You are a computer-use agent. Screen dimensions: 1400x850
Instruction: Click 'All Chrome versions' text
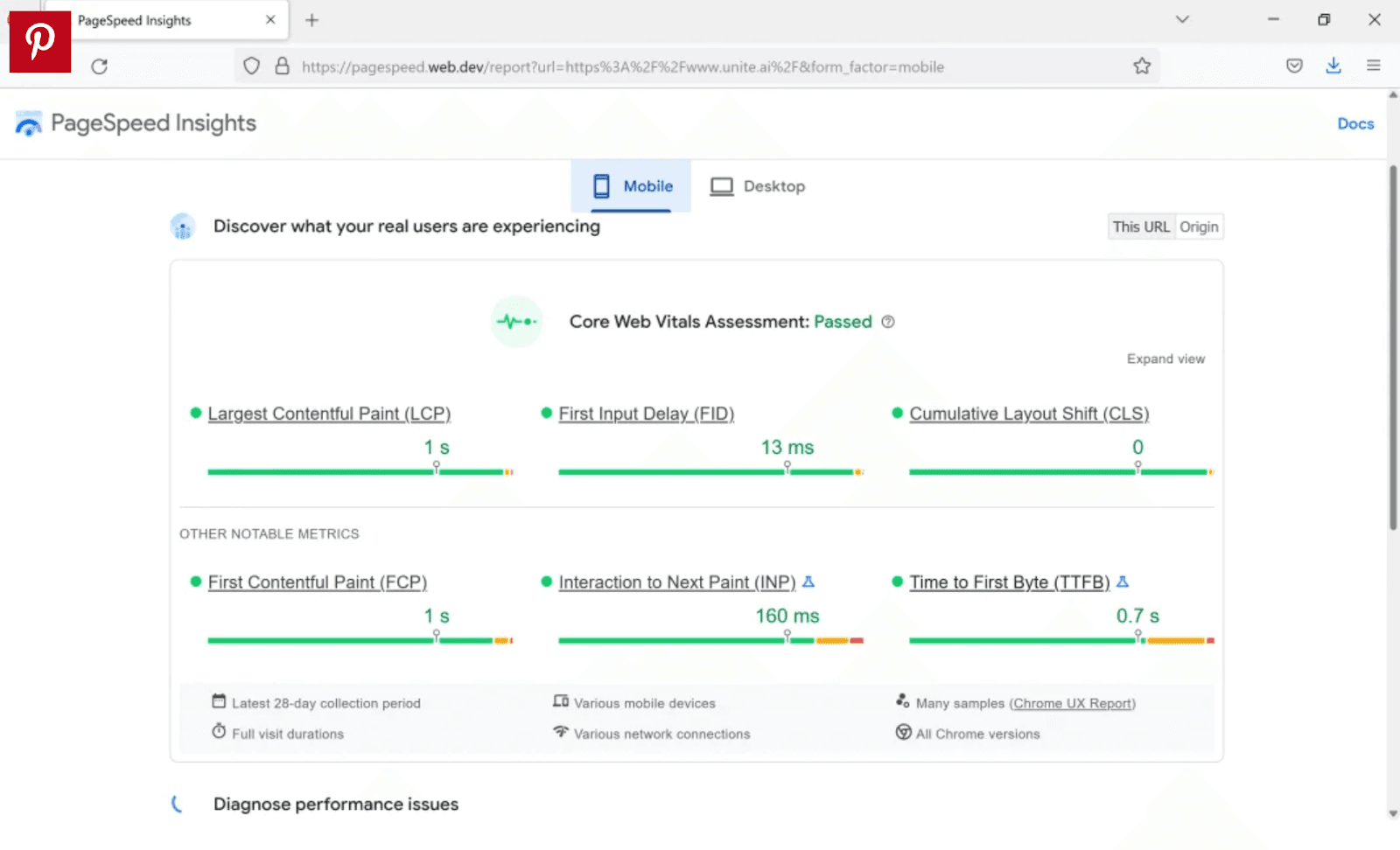coord(978,734)
